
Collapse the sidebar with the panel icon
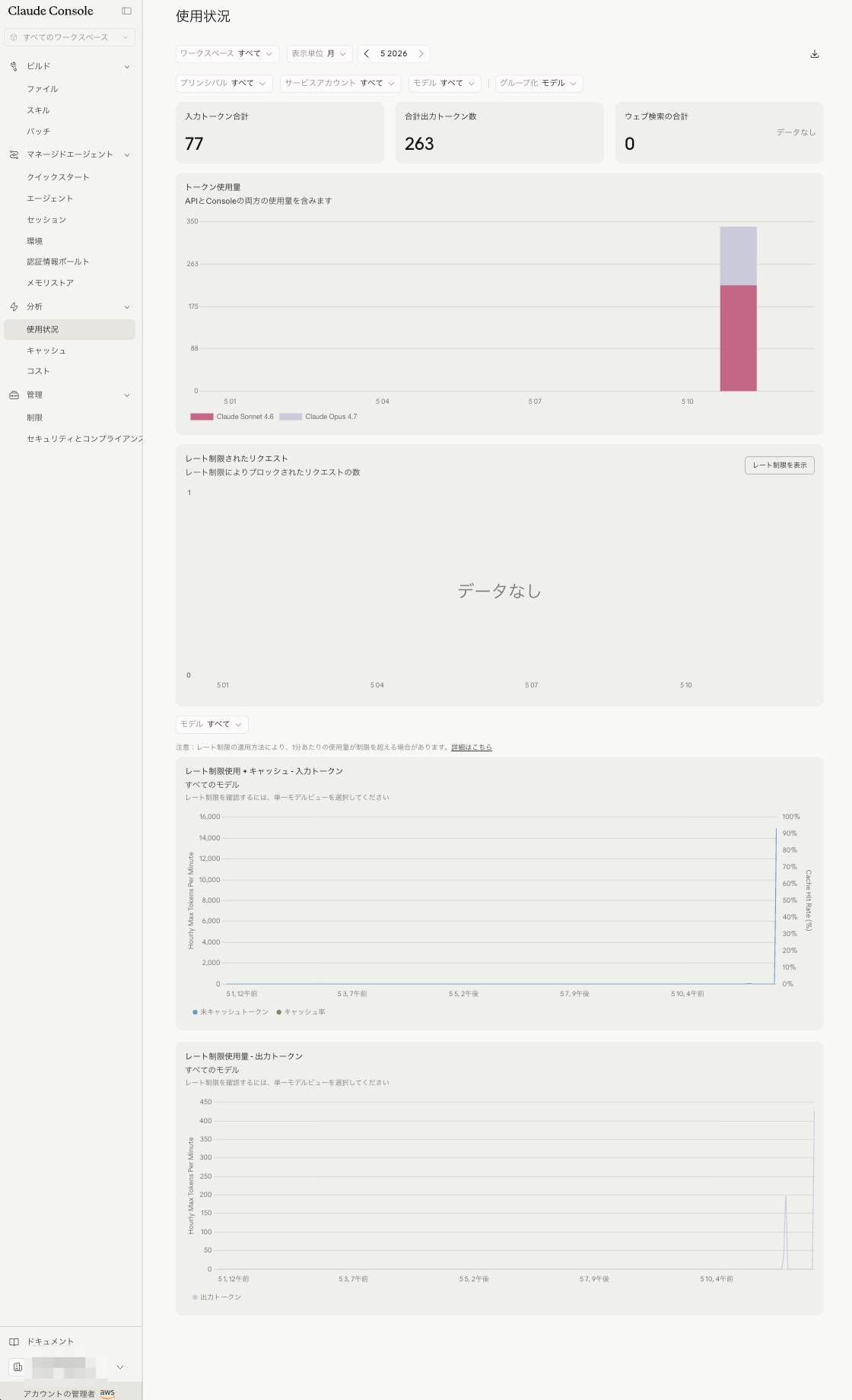tap(126, 11)
